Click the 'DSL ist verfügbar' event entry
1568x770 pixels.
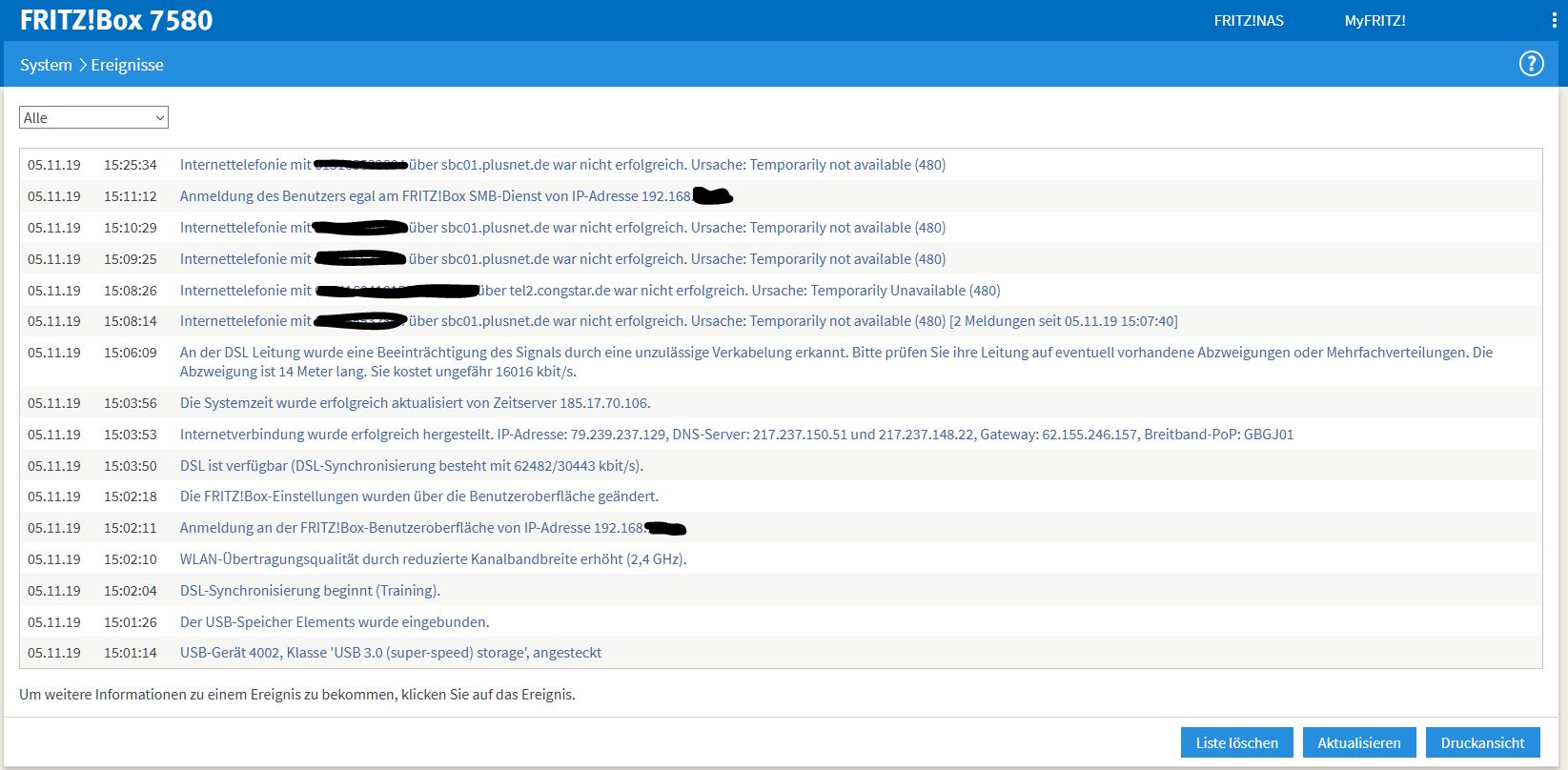tap(411, 465)
